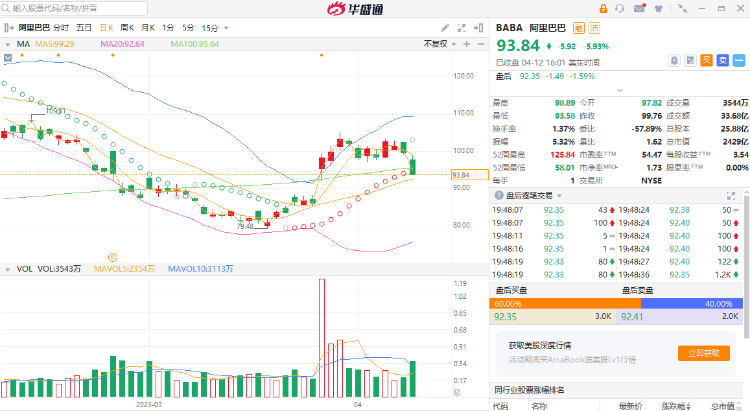The width and height of the screenshot is (750, 411).
Task: Open the message envelope icon
Action: 640,9
